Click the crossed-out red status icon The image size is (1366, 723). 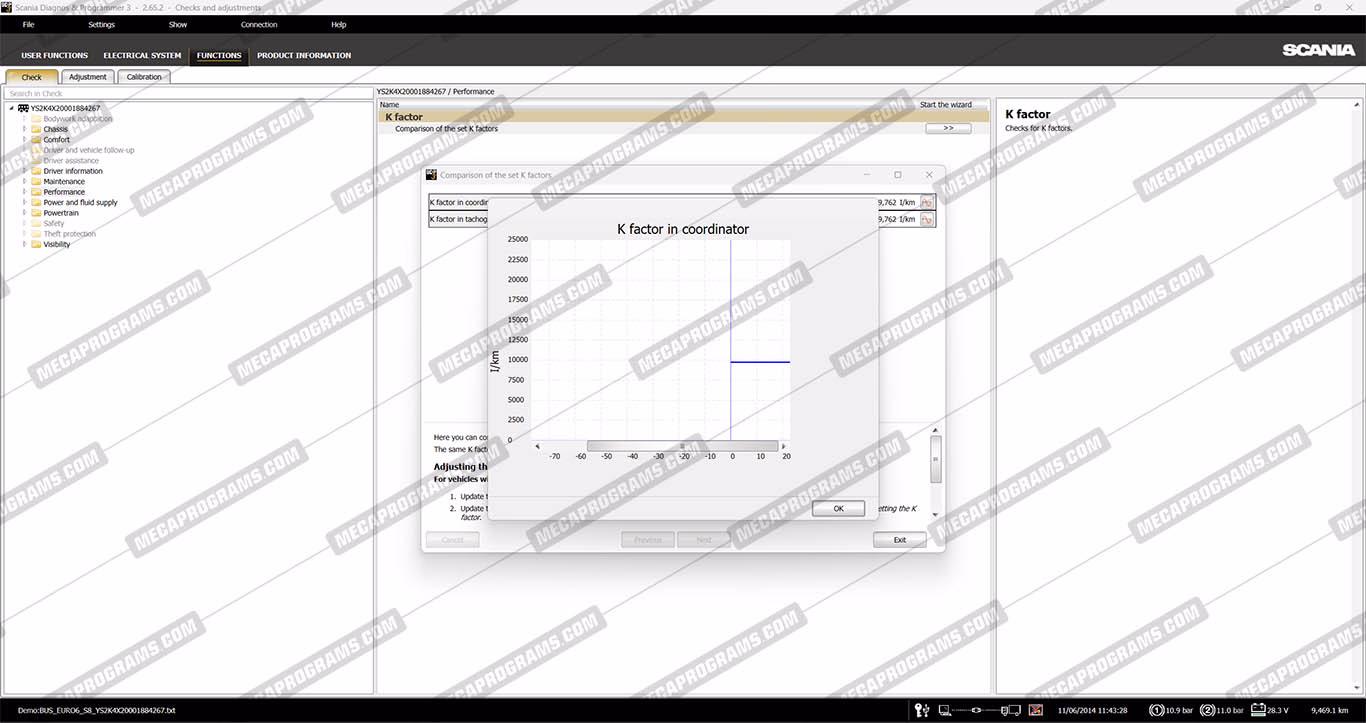(x=1036, y=710)
